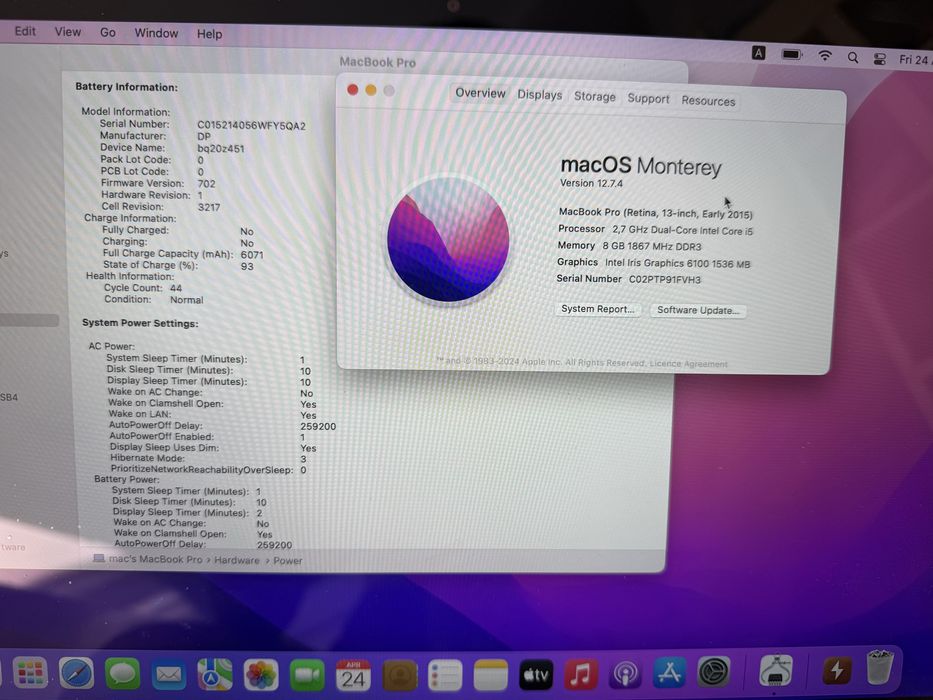Image resolution: width=933 pixels, height=700 pixels.
Task: Select the Overview tab in About This Mac
Action: click(480, 93)
